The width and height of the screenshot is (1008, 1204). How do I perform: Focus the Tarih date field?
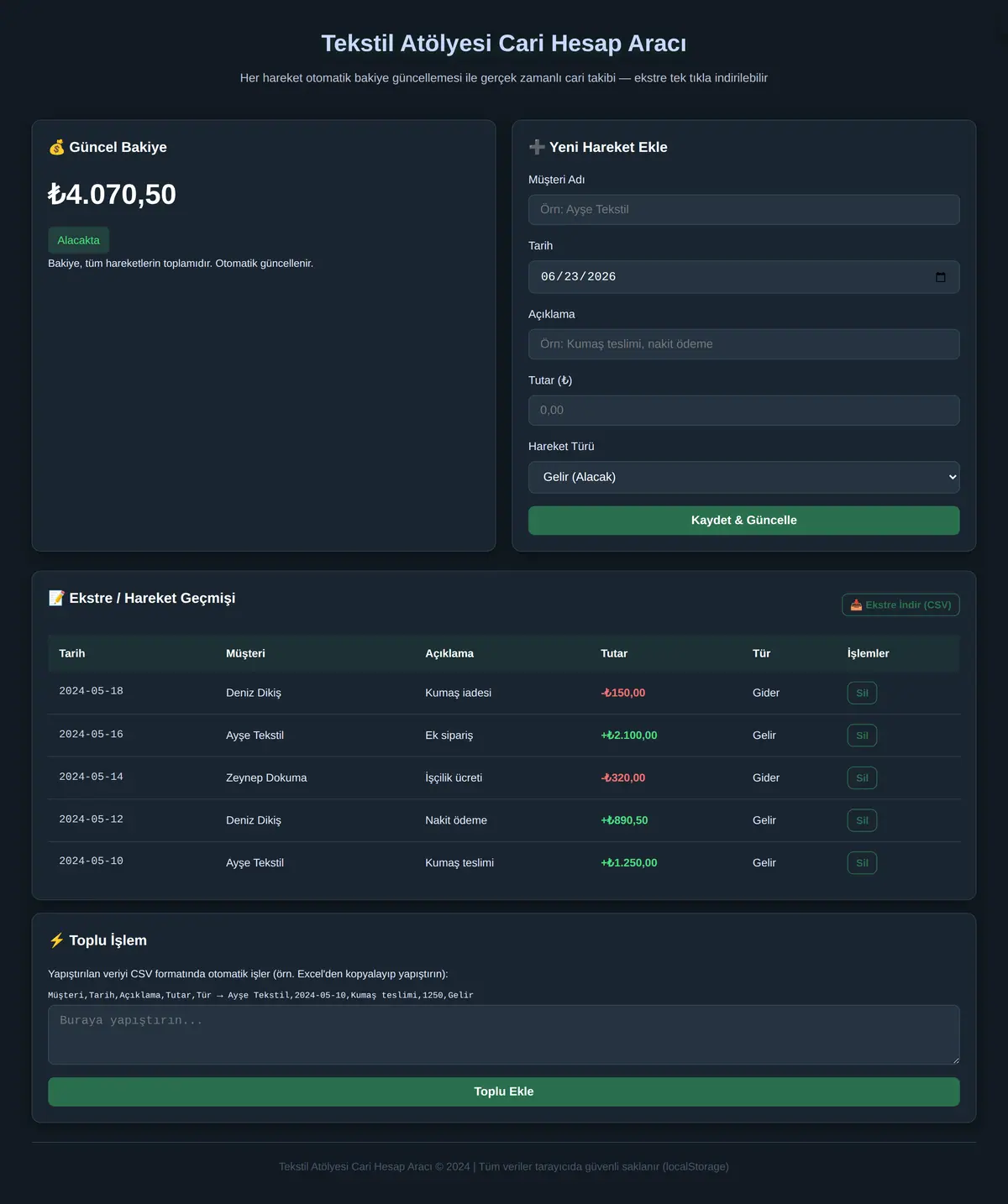(743, 277)
